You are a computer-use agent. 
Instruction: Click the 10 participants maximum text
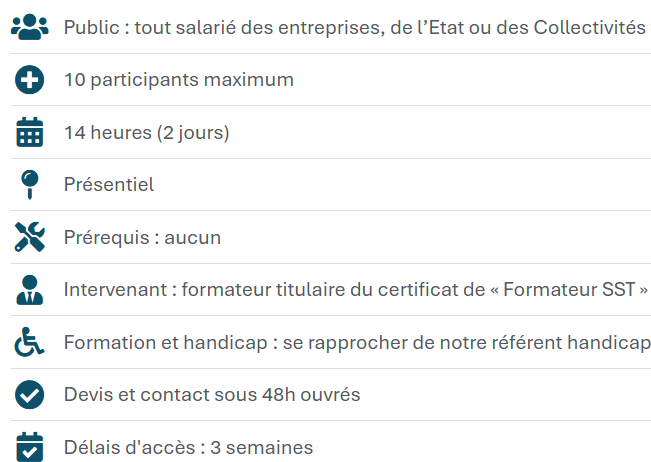pos(178,80)
